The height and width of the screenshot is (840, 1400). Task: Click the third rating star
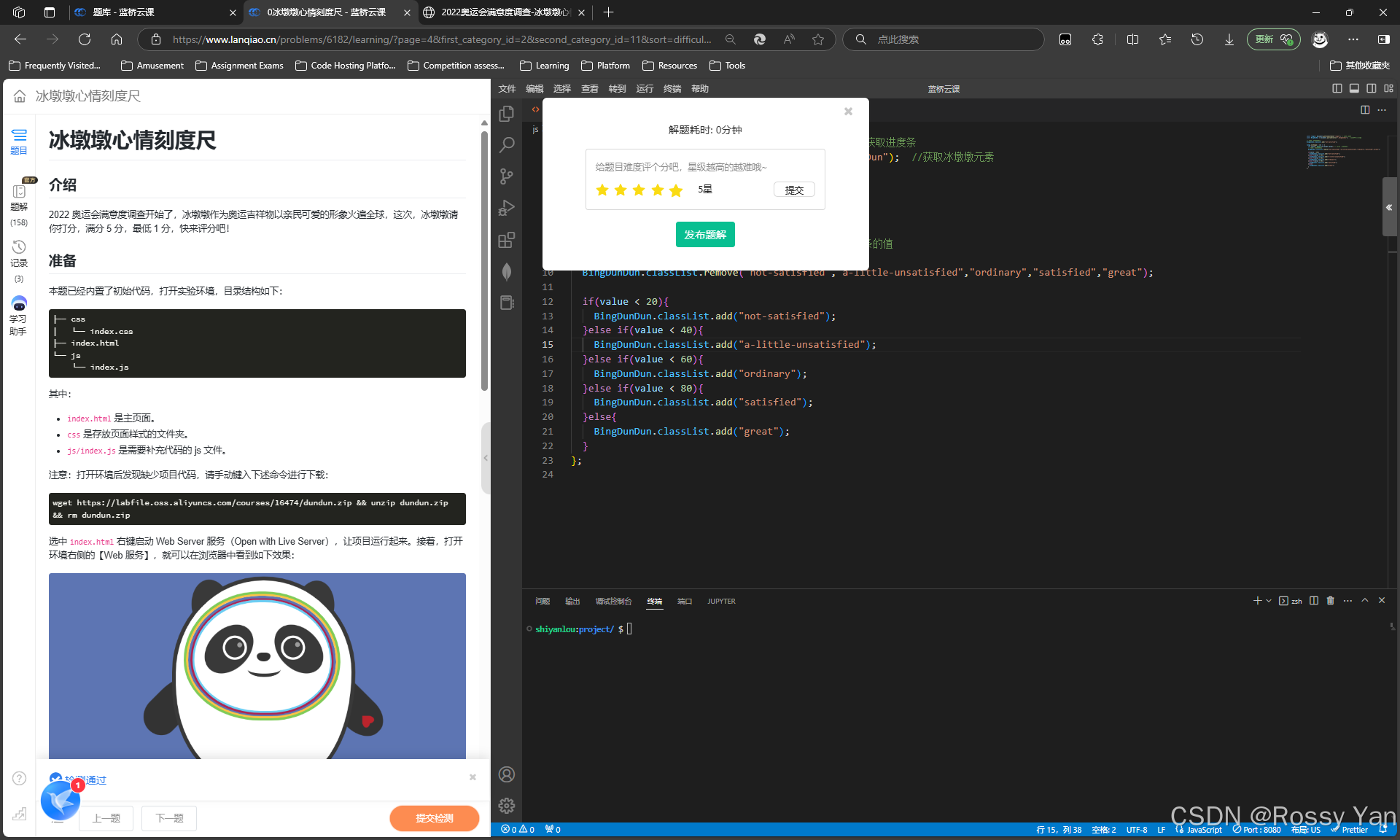(x=639, y=190)
